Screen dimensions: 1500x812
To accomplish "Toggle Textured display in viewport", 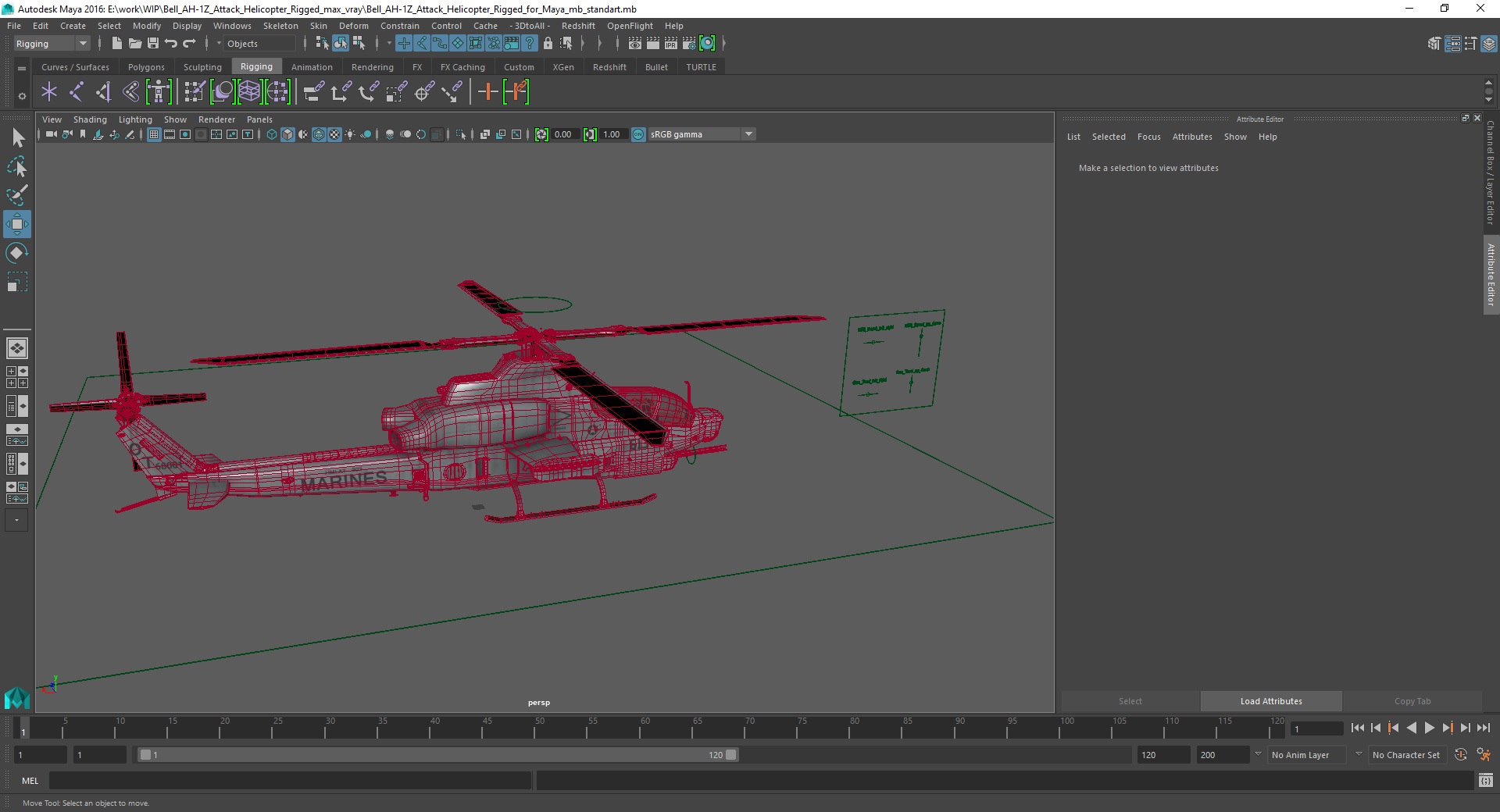I will tap(334, 134).
